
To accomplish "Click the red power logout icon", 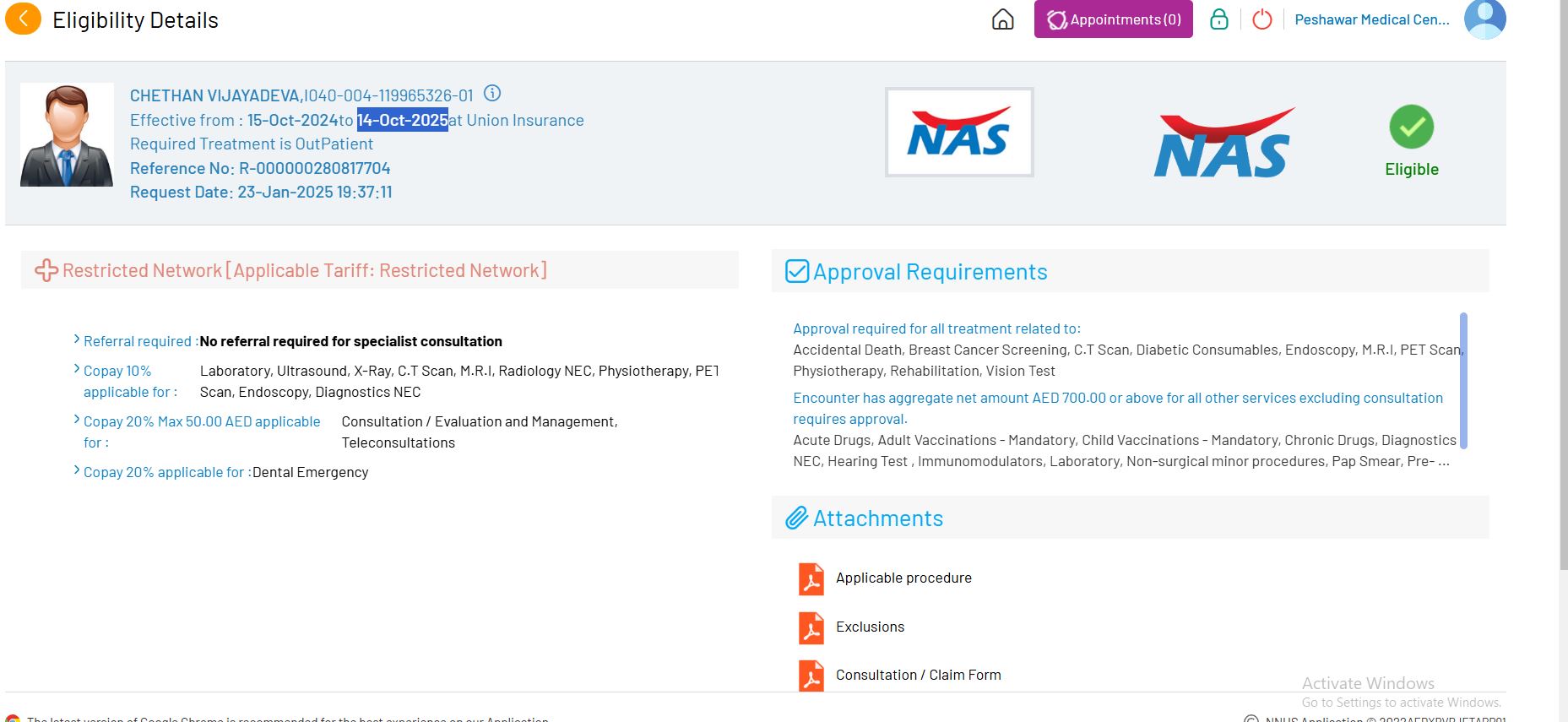I will pos(1261,19).
